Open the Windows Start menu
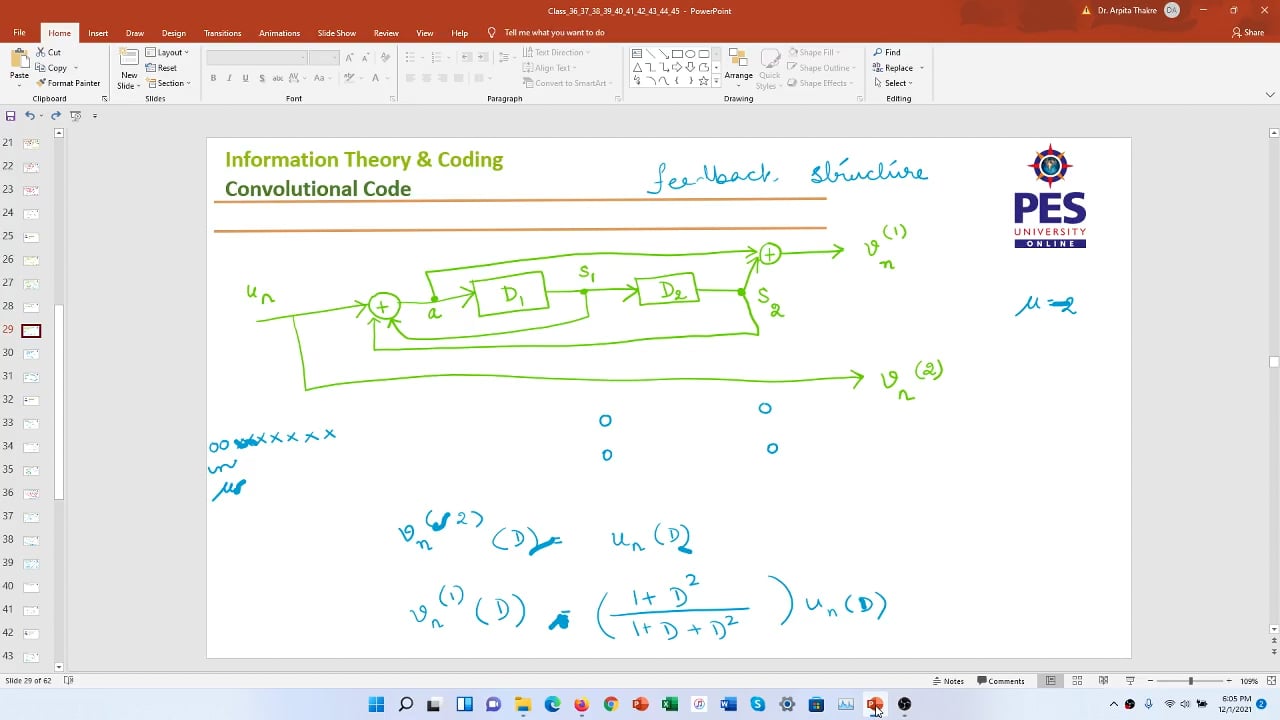This screenshot has height=720, width=1280. pyautogui.click(x=376, y=704)
